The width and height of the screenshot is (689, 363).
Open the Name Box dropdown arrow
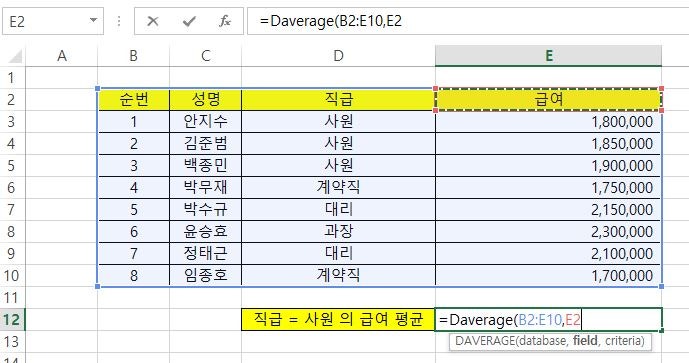pyautogui.click(x=93, y=20)
